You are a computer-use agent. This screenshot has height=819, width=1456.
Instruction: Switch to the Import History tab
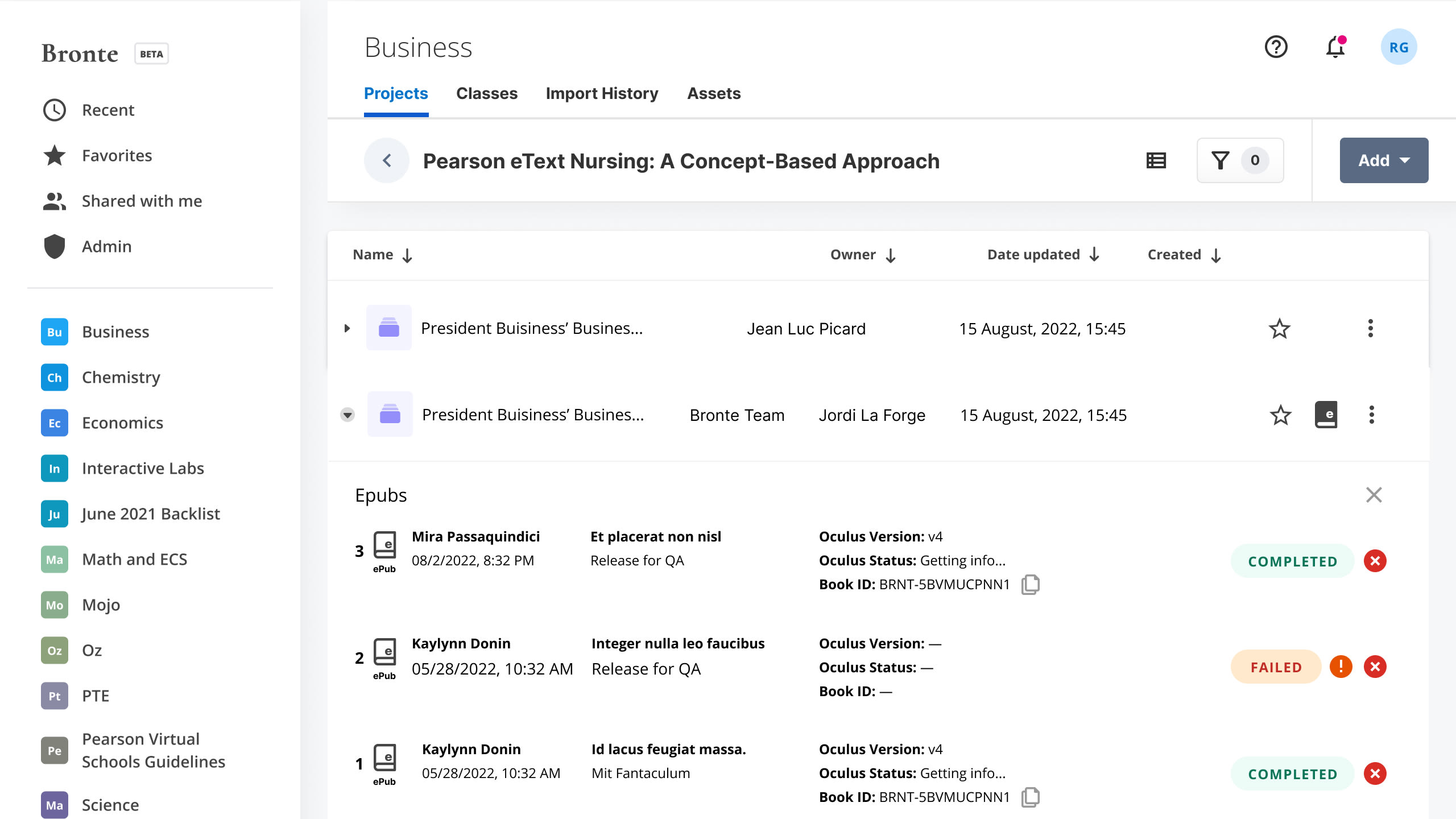602,93
